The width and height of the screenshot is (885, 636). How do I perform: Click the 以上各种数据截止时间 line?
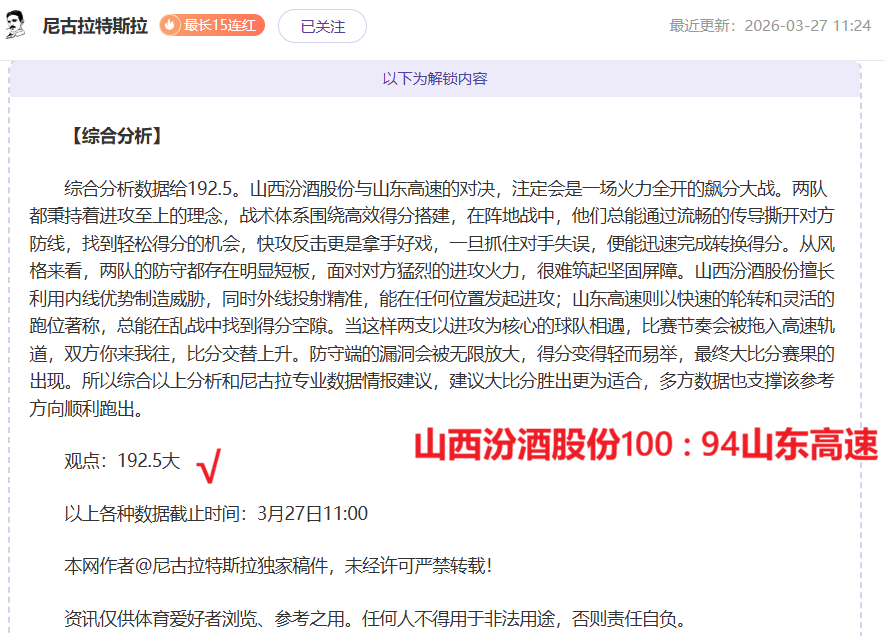tap(216, 514)
